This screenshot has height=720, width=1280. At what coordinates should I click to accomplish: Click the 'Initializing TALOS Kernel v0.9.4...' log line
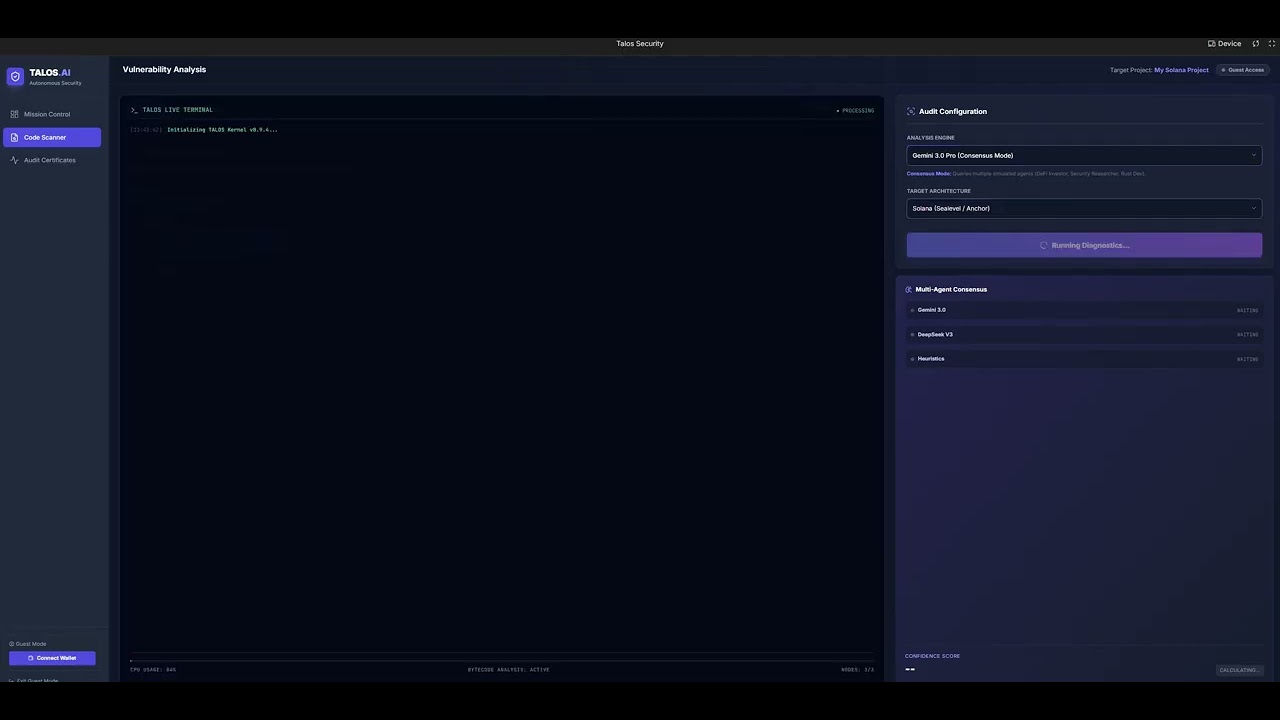222,130
